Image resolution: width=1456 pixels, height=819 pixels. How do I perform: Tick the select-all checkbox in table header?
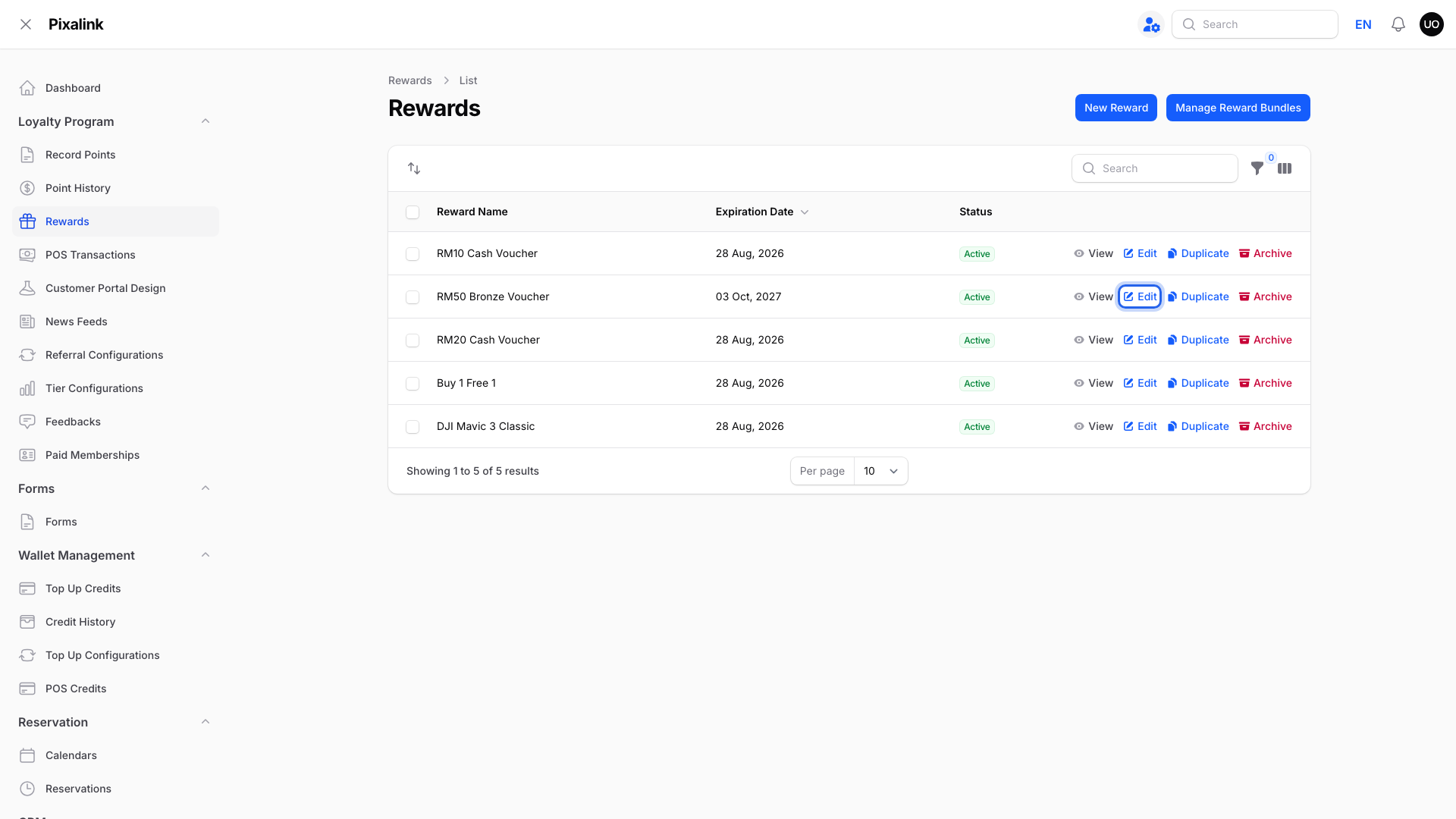[x=413, y=212]
